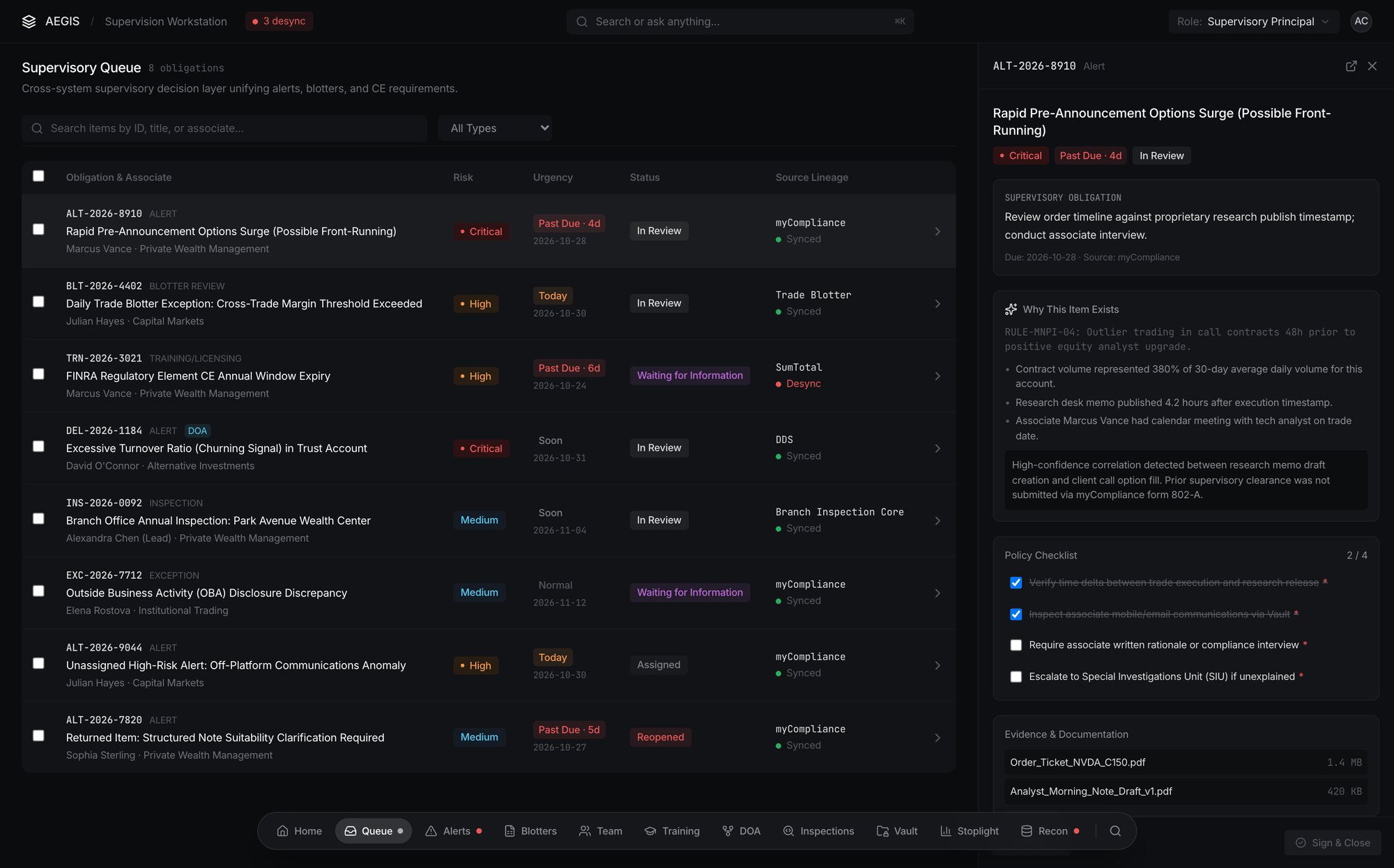Open alert detail in new window icon
The image size is (1394, 868).
coord(1351,66)
